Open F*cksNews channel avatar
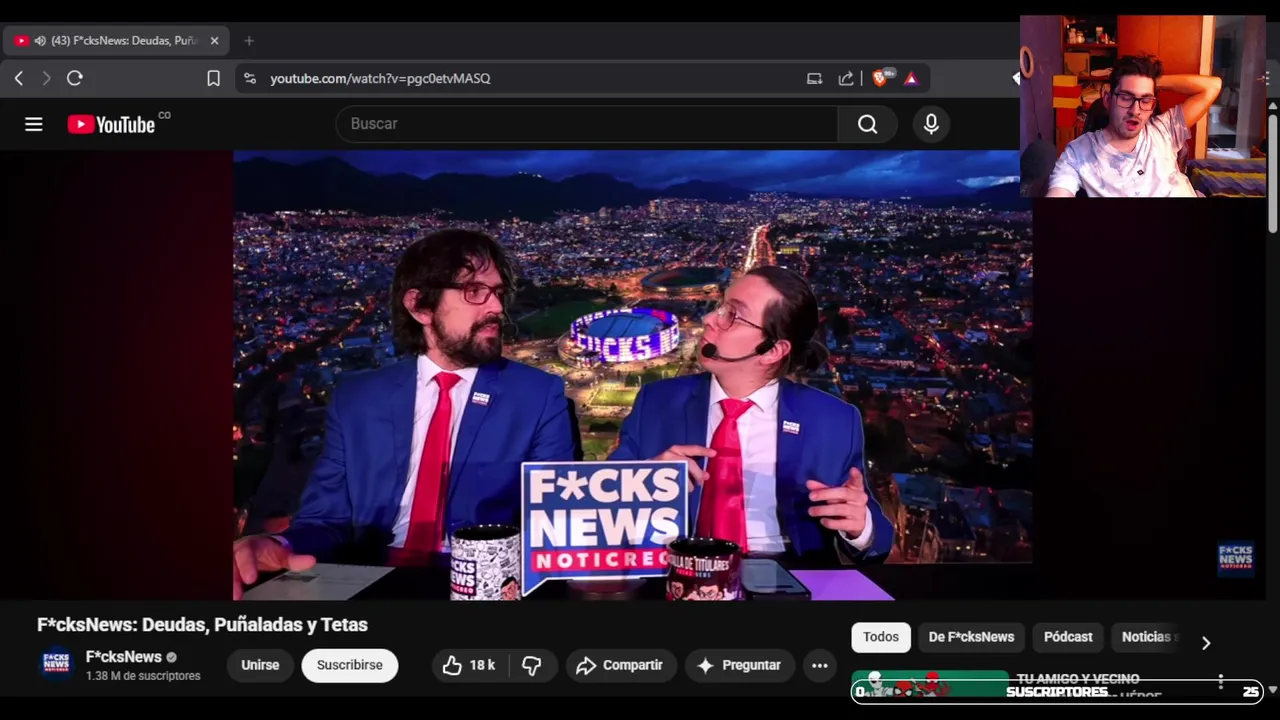Screen dimensions: 1280x720 (56, 664)
